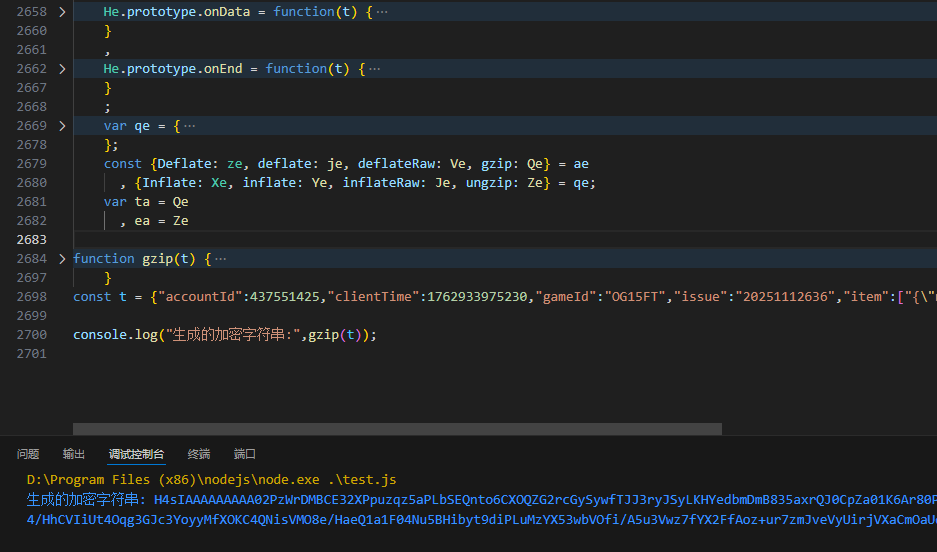Click line number 2698 in the gutter
The height and width of the screenshot is (552, 937).
(x=31, y=297)
